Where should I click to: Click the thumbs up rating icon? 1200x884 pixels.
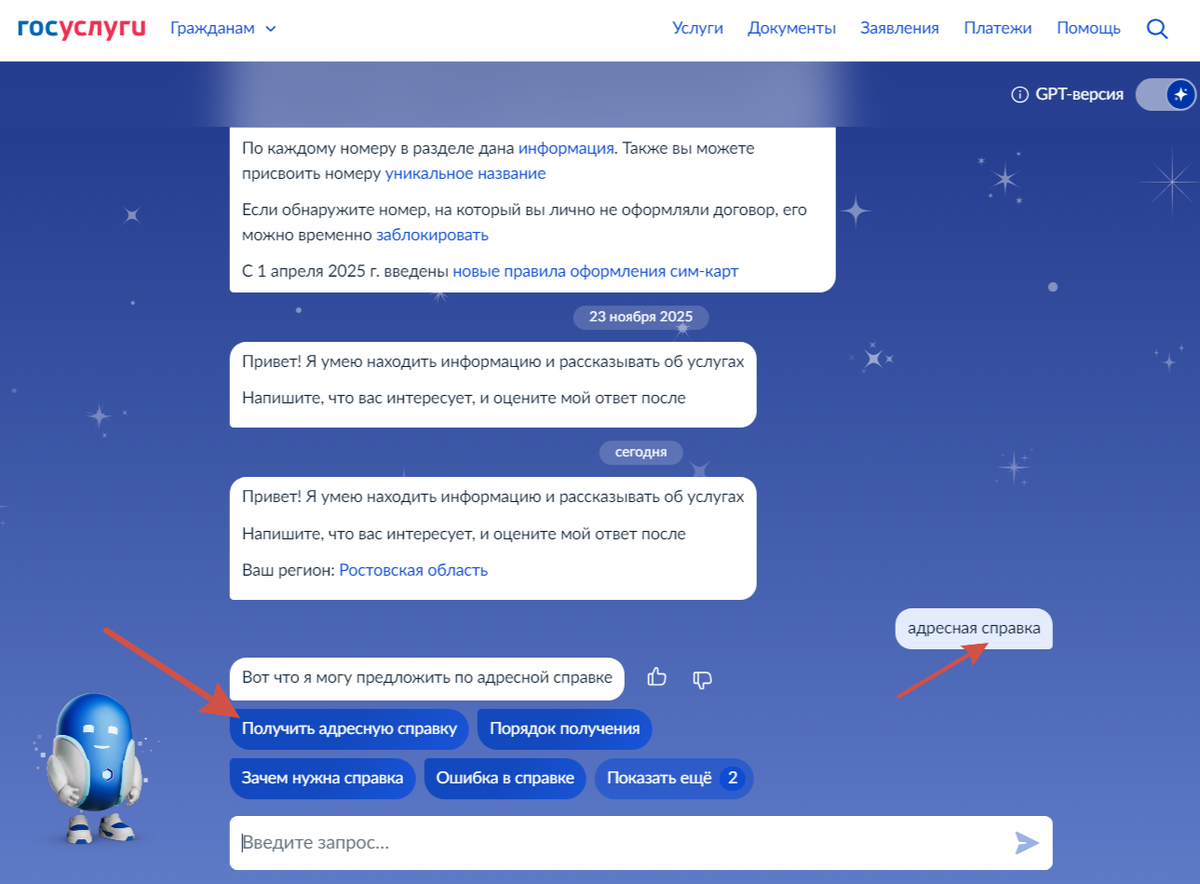coord(657,678)
